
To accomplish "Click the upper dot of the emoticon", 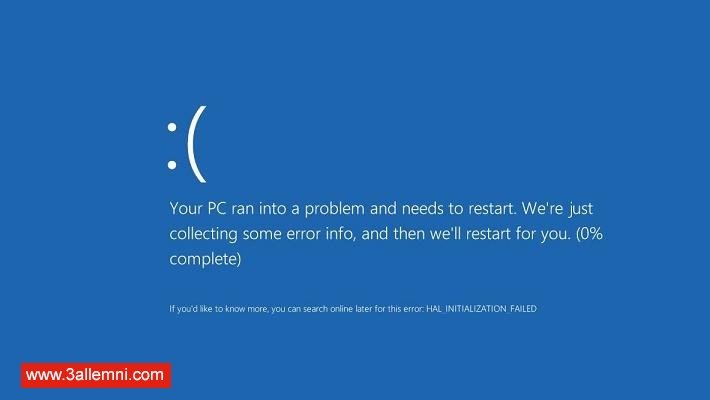I will click(172, 127).
